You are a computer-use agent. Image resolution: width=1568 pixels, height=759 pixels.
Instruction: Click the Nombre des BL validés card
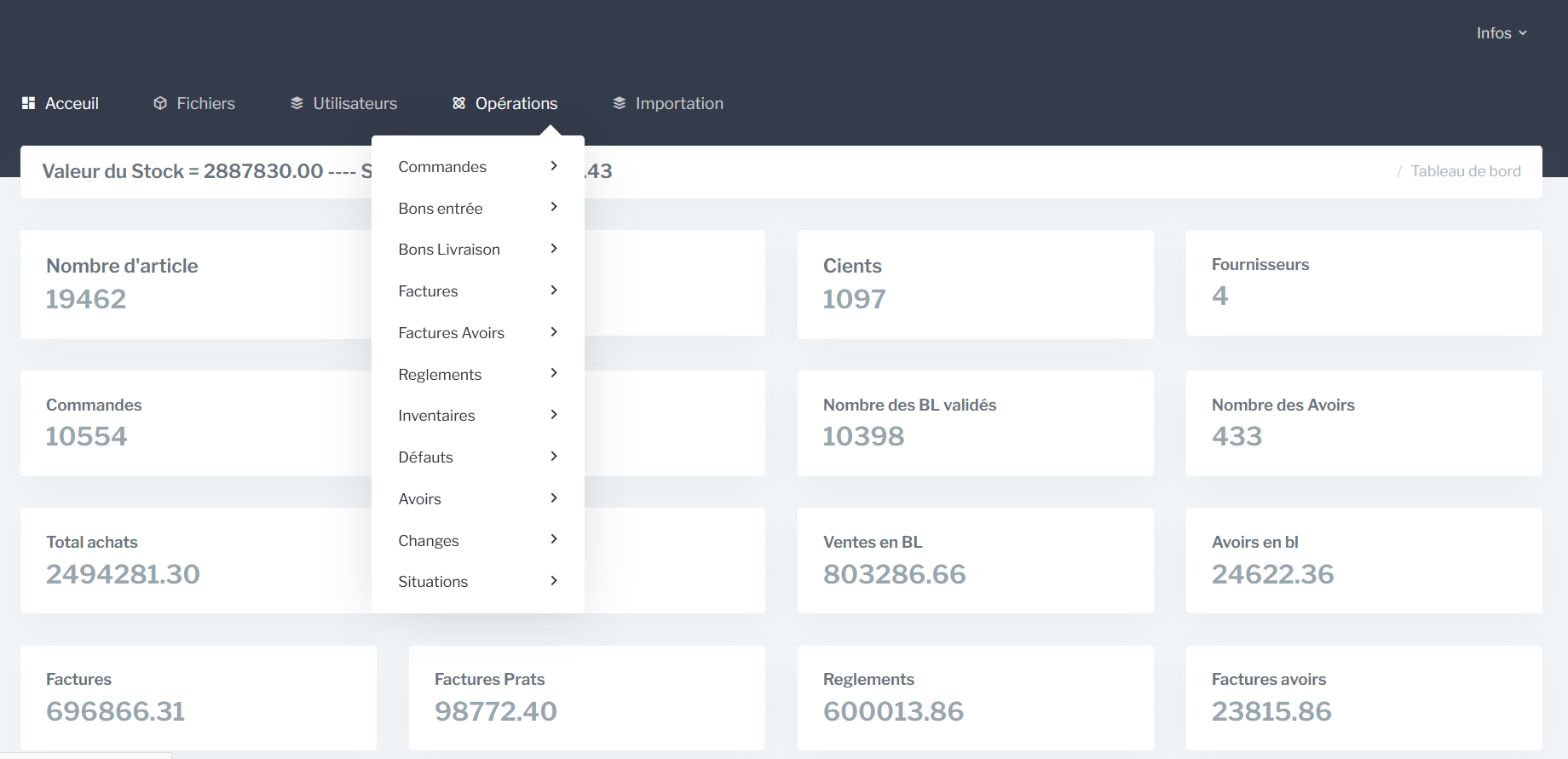[x=975, y=423]
